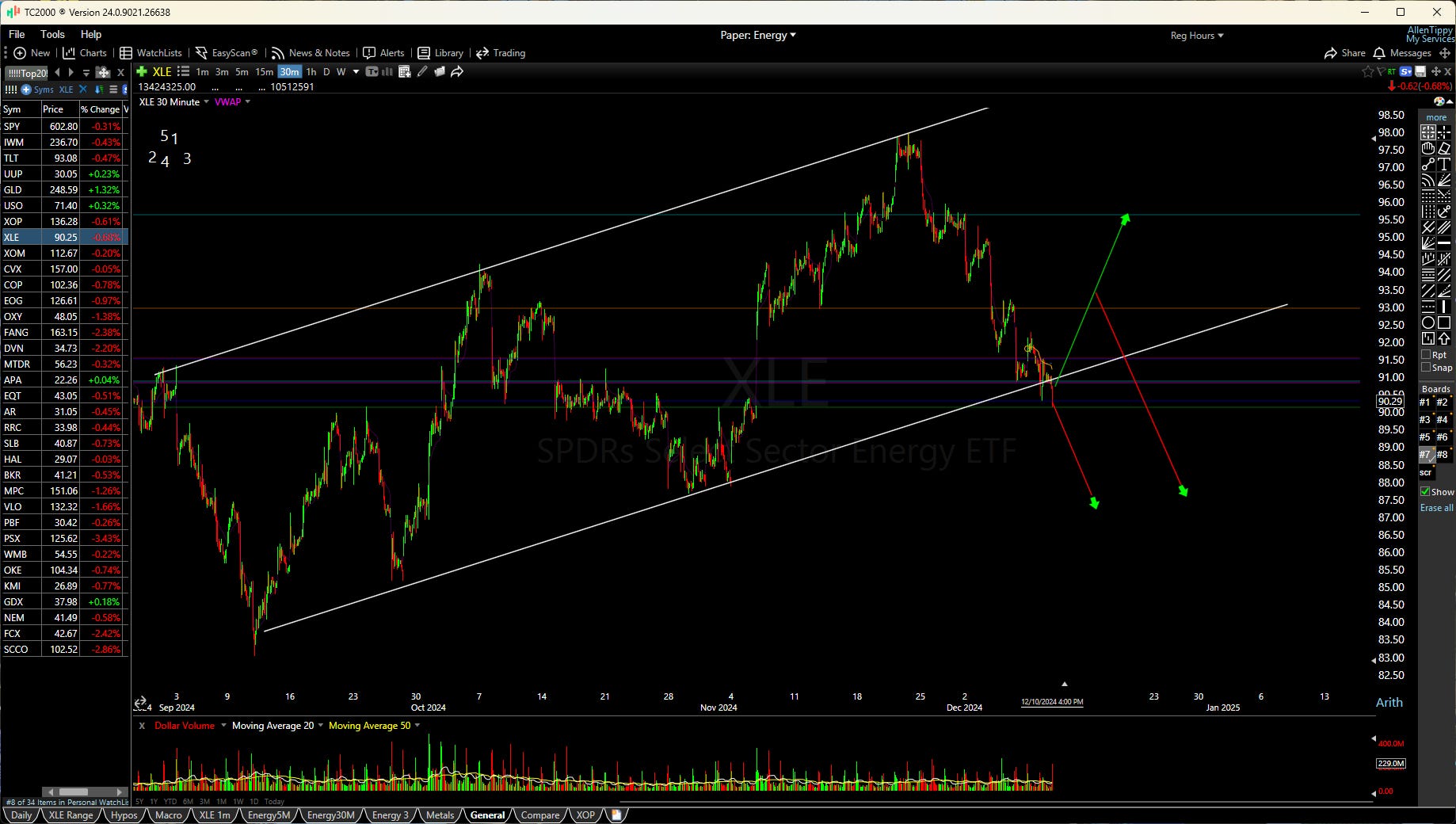The image size is (1456, 824).
Task: Open the timeframe more-options dropdown arrow
Action: [356, 71]
